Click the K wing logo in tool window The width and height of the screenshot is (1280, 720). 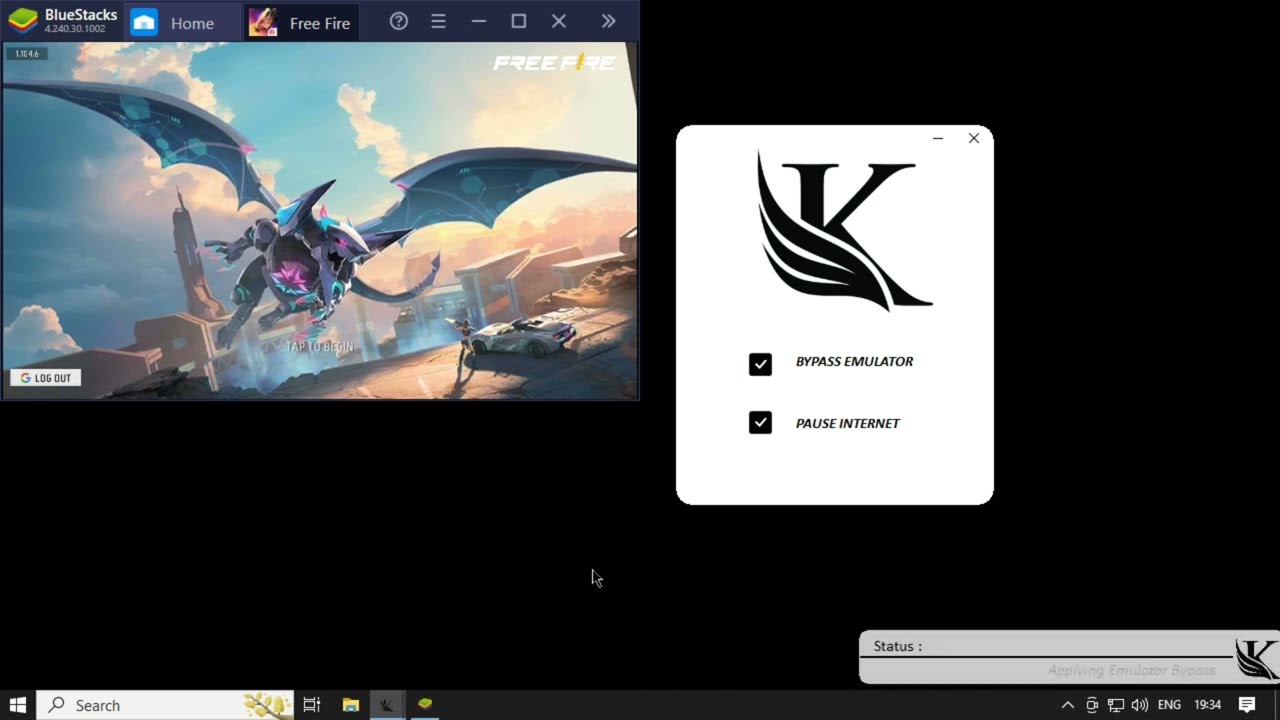[844, 231]
